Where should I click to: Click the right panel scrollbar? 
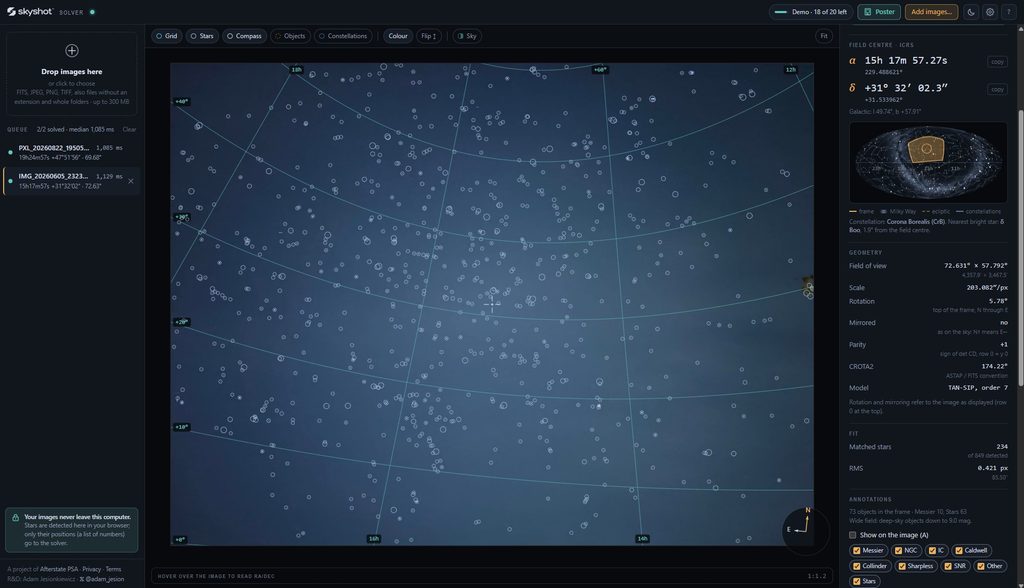[x=1020, y=248]
